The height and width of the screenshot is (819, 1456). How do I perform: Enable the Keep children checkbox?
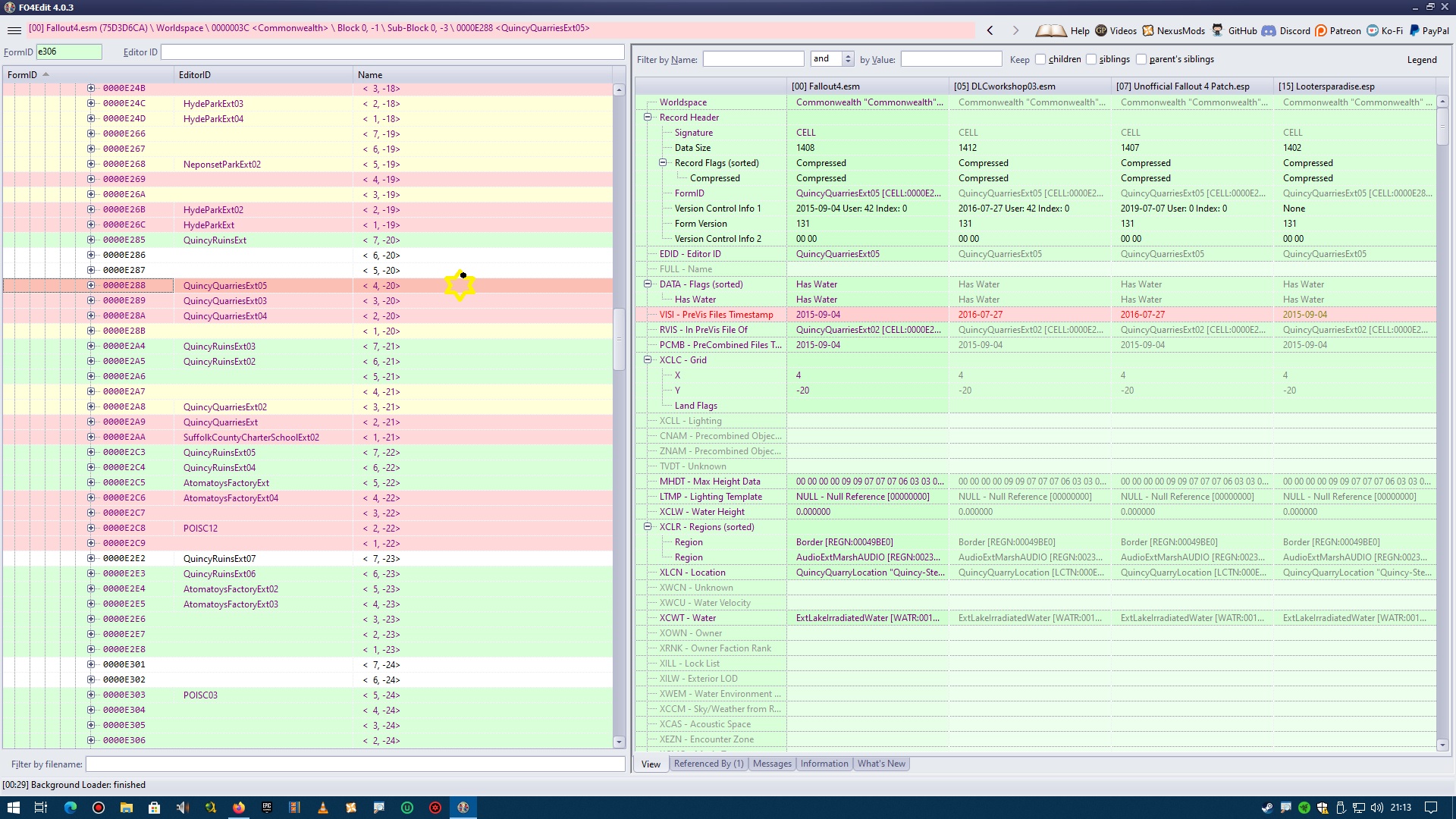pyautogui.click(x=1040, y=59)
